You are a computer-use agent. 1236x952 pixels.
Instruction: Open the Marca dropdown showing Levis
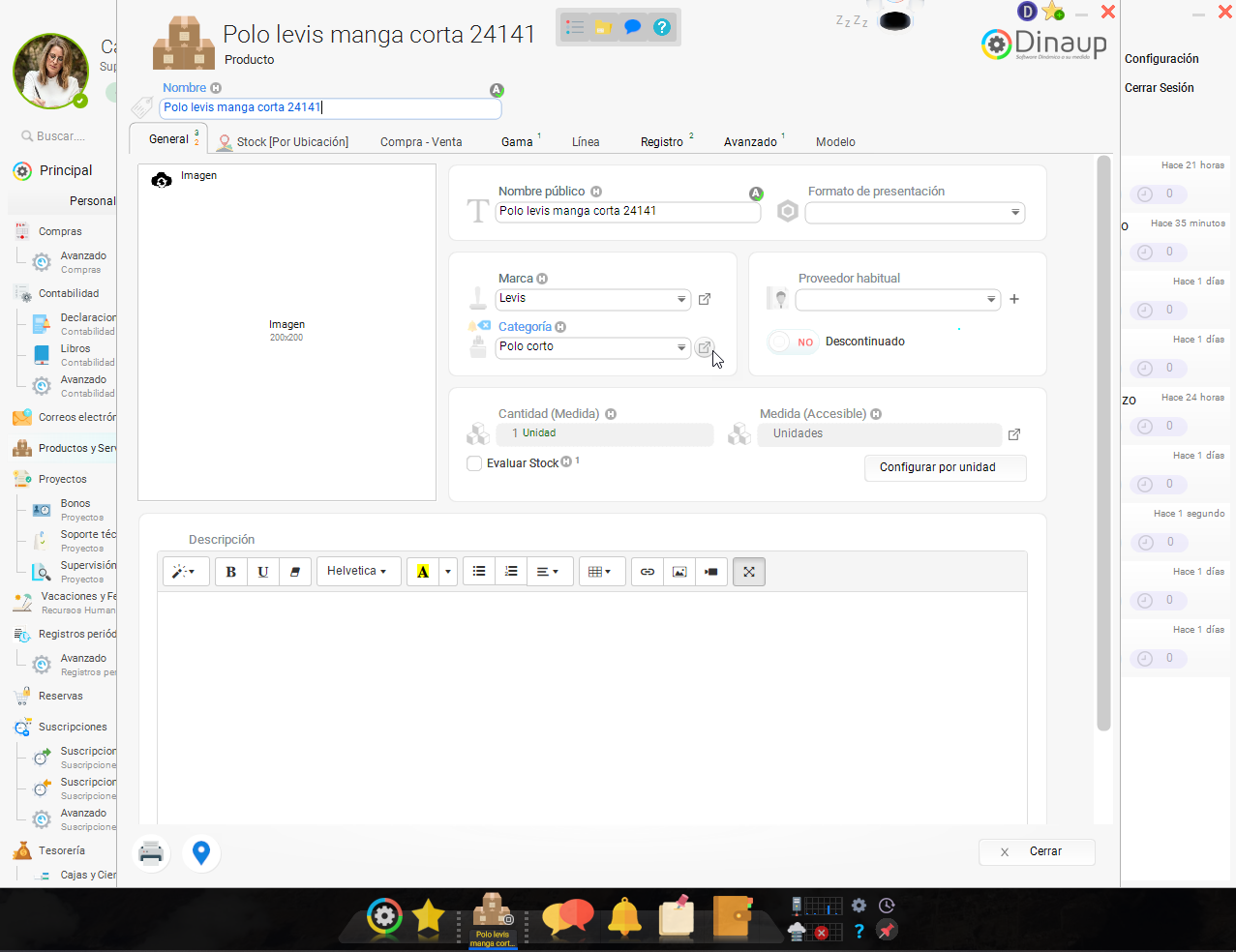[592, 299]
